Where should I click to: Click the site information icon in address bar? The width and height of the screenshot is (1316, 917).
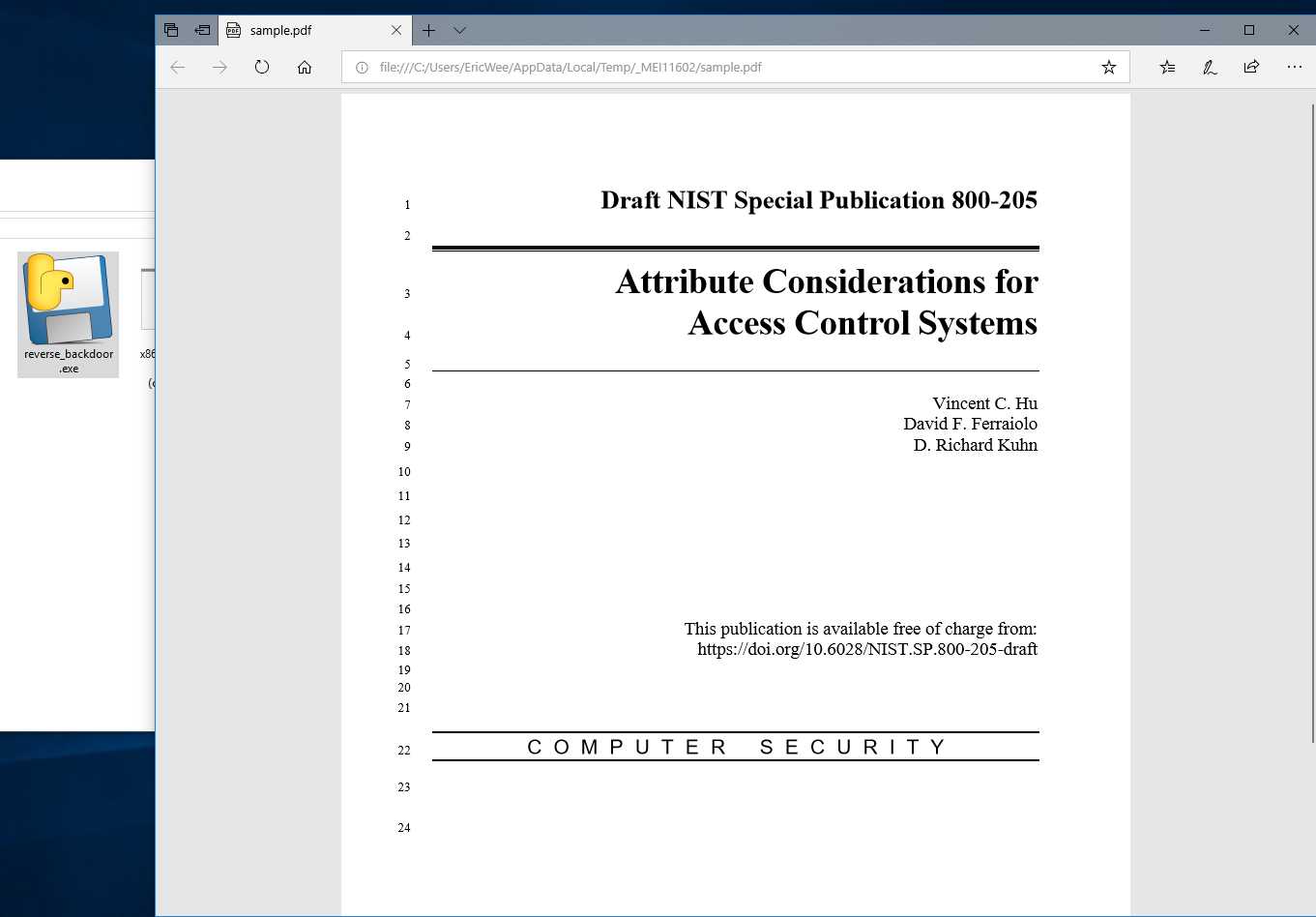tap(362, 68)
